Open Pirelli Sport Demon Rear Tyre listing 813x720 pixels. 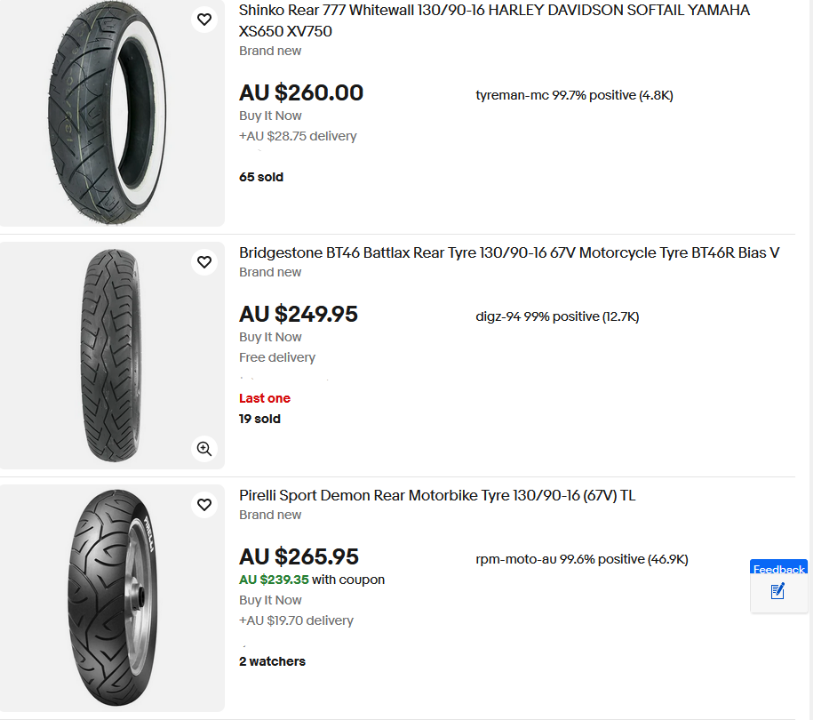(x=437, y=496)
